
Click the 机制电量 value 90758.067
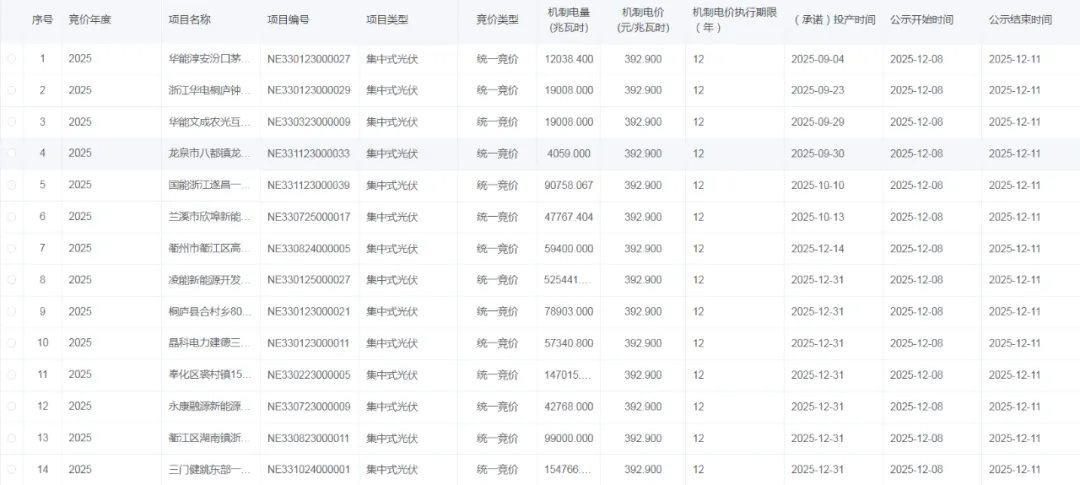click(569, 186)
